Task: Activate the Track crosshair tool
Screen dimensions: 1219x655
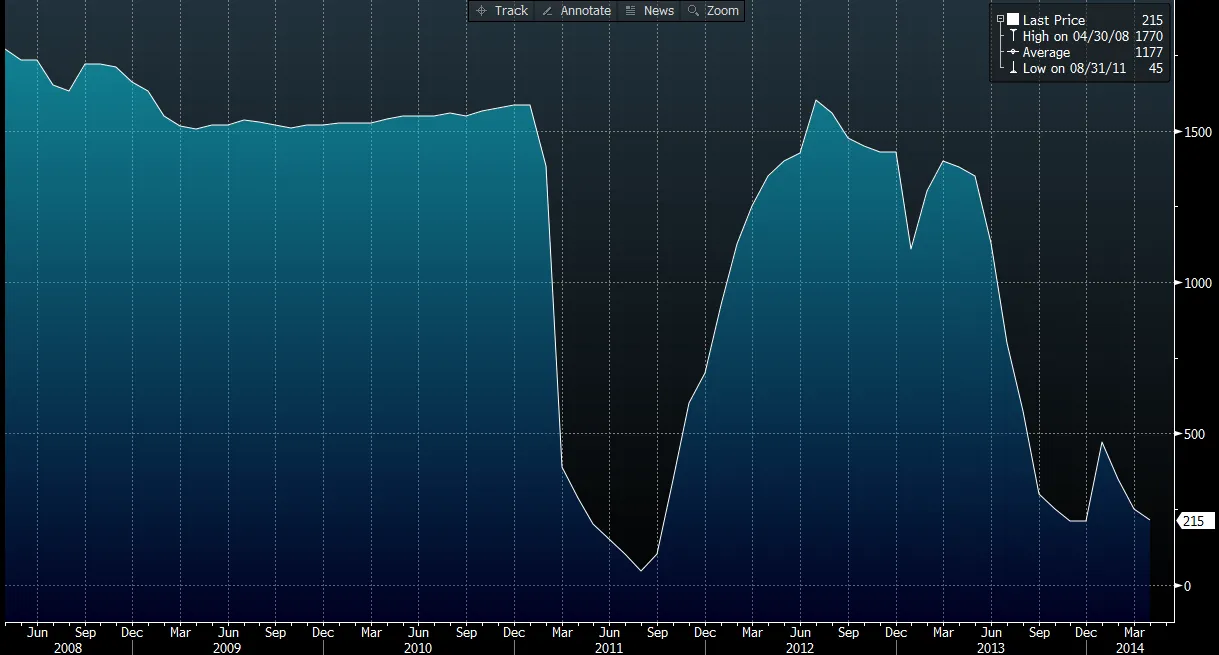Action: 502,11
